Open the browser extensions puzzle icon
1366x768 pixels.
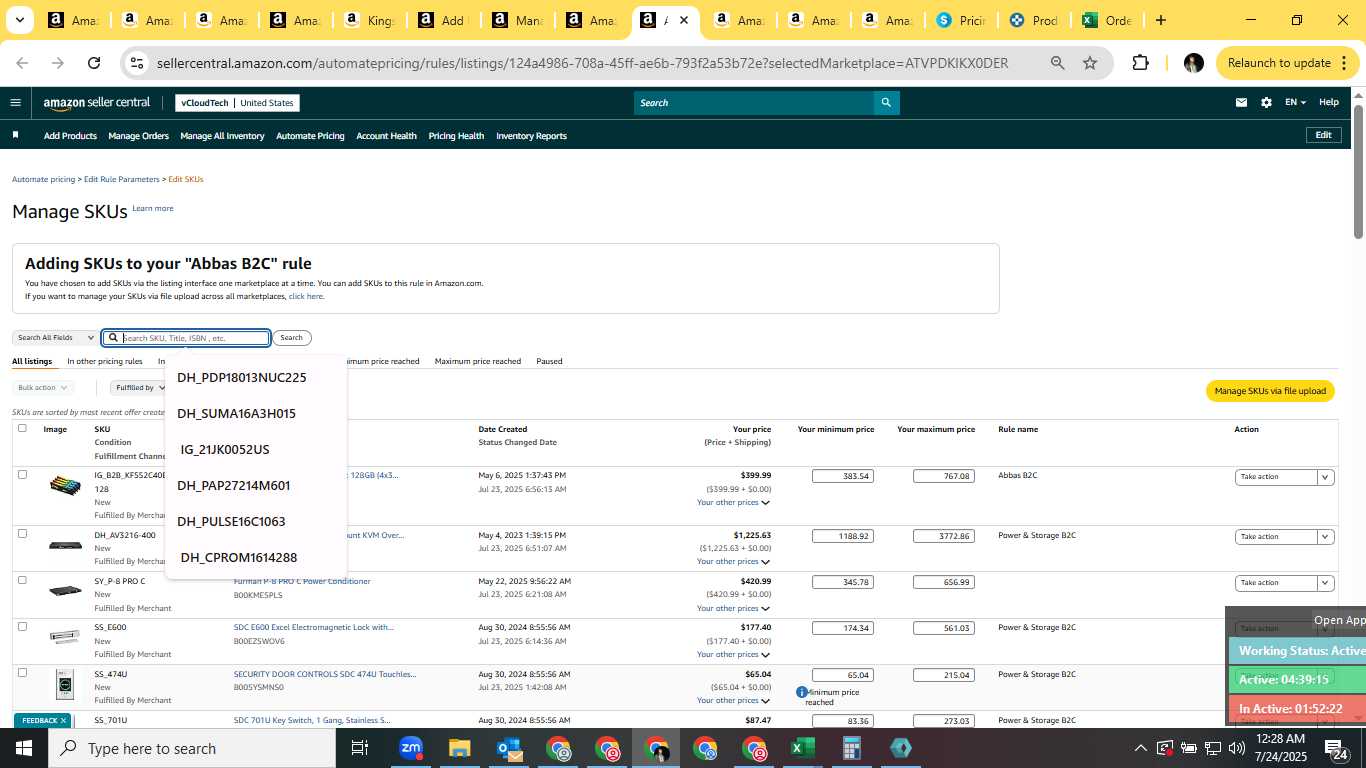1140,63
